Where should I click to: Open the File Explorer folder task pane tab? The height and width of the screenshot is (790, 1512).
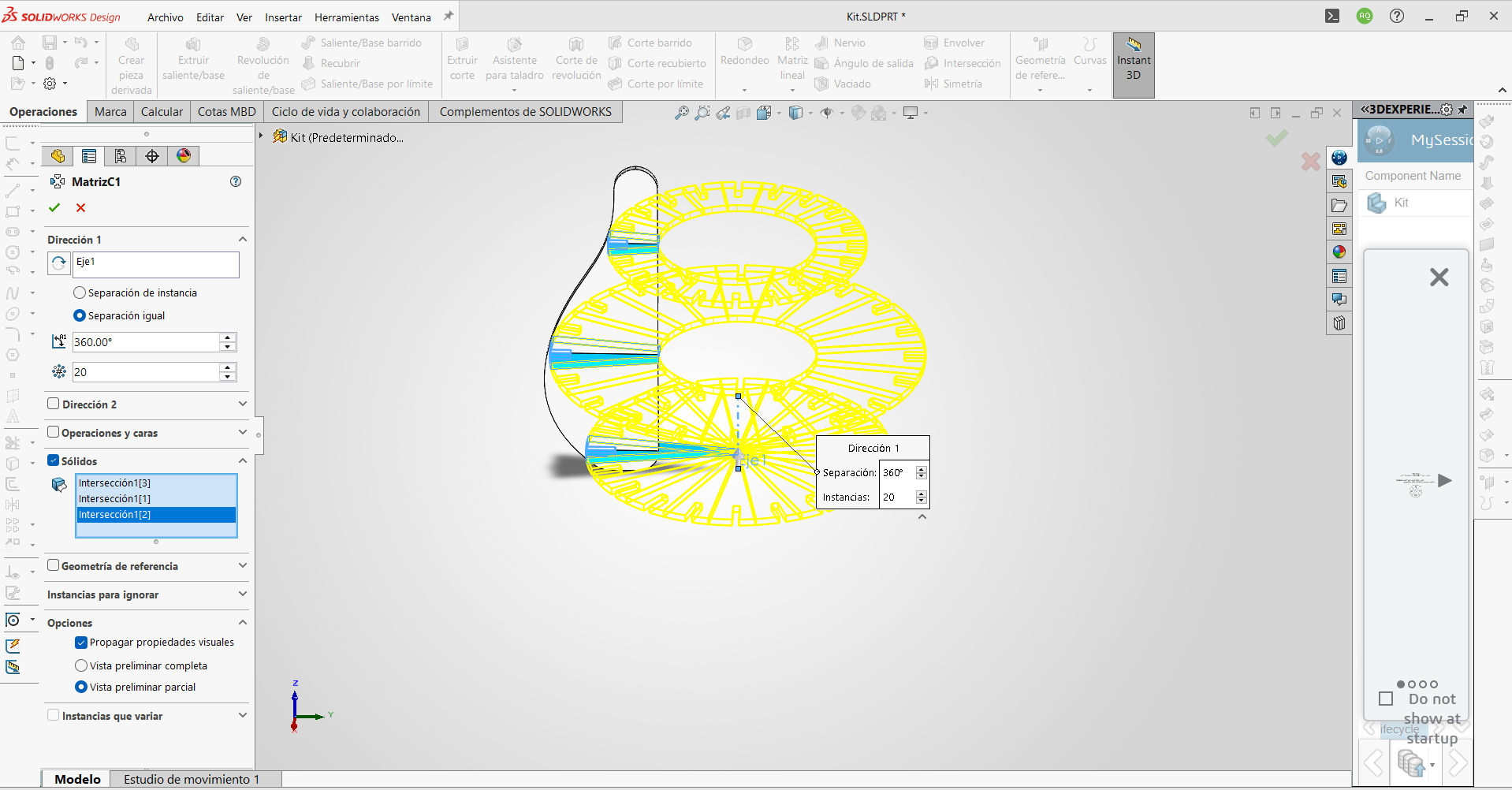pyautogui.click(x=1339, y=205)
